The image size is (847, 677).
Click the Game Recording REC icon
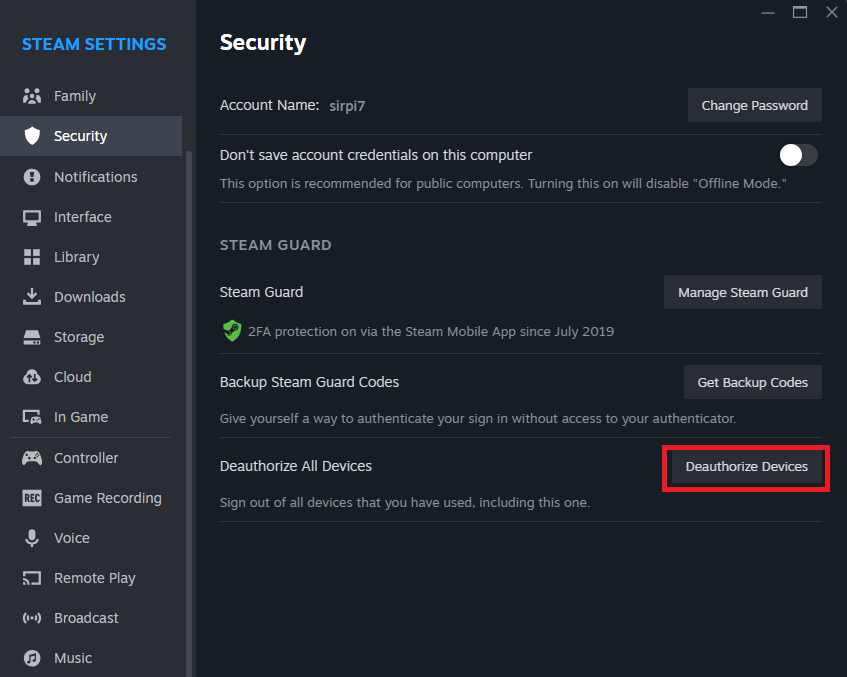32,498
